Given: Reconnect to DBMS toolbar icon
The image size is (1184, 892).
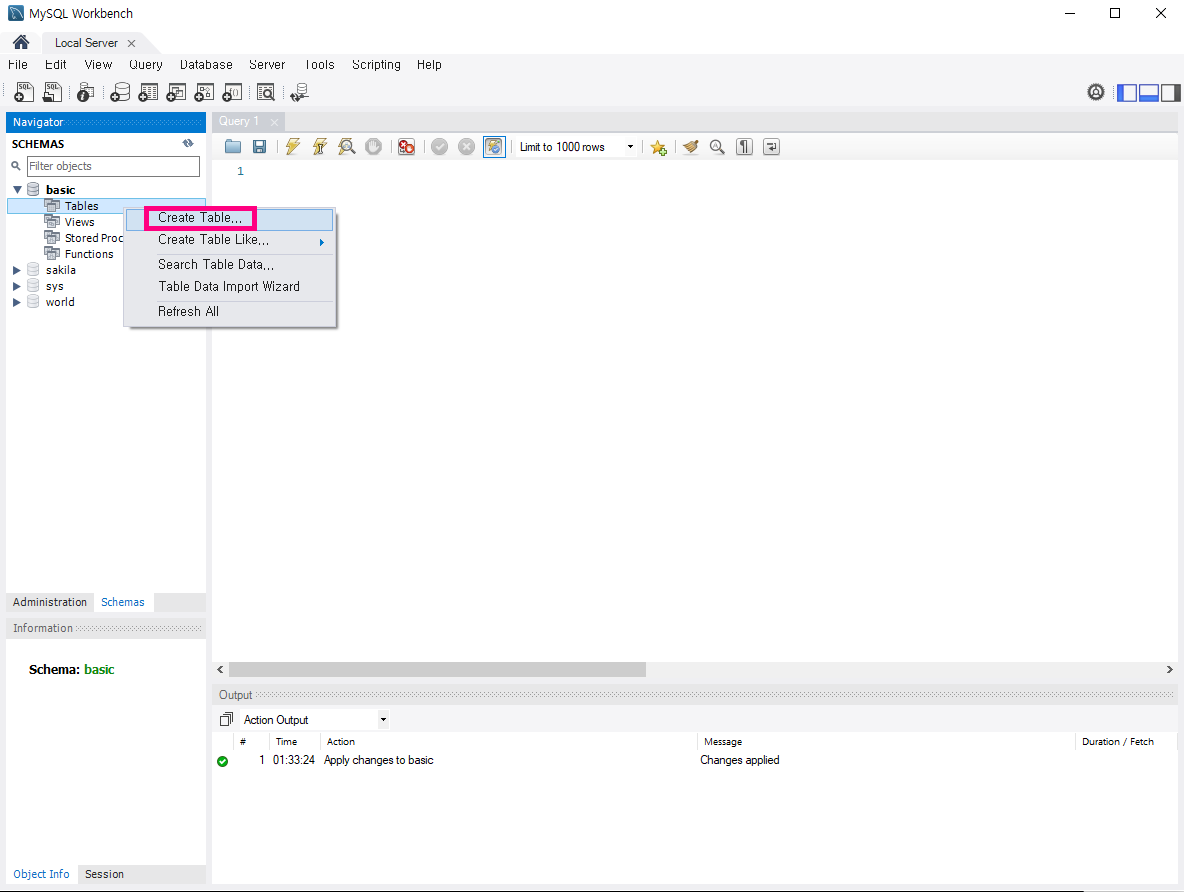Looking at the screenshot, I should click(300, 92).
